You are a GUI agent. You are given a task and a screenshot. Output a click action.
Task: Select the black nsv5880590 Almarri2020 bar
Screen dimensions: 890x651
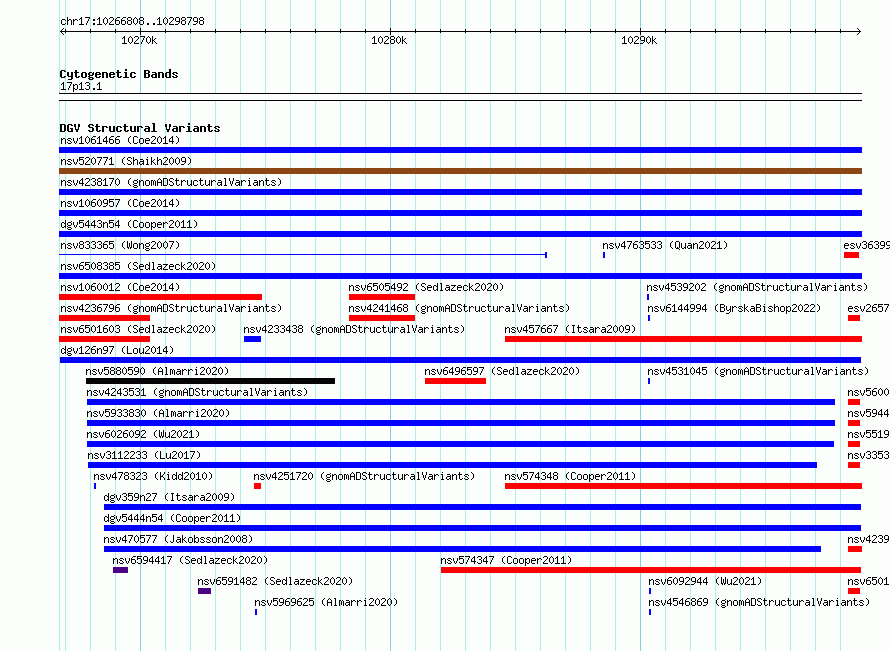[211, 381]
